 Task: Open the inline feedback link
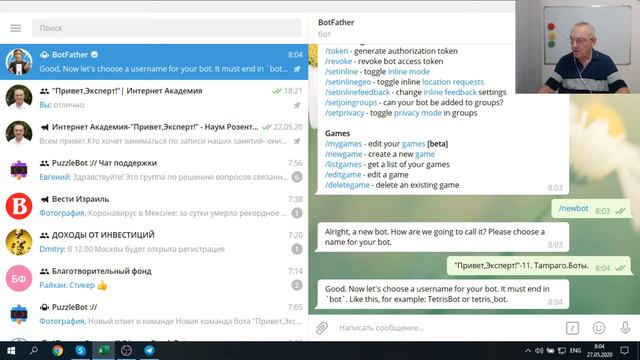(450, 92)
